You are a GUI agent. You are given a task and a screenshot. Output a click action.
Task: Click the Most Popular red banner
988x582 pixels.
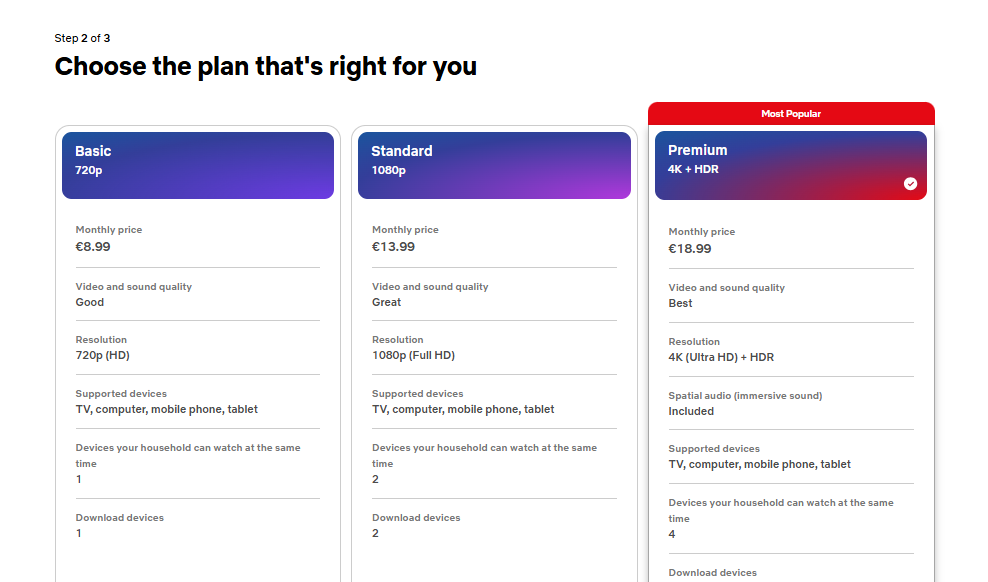pyautogui.click(x=791, y=114)
